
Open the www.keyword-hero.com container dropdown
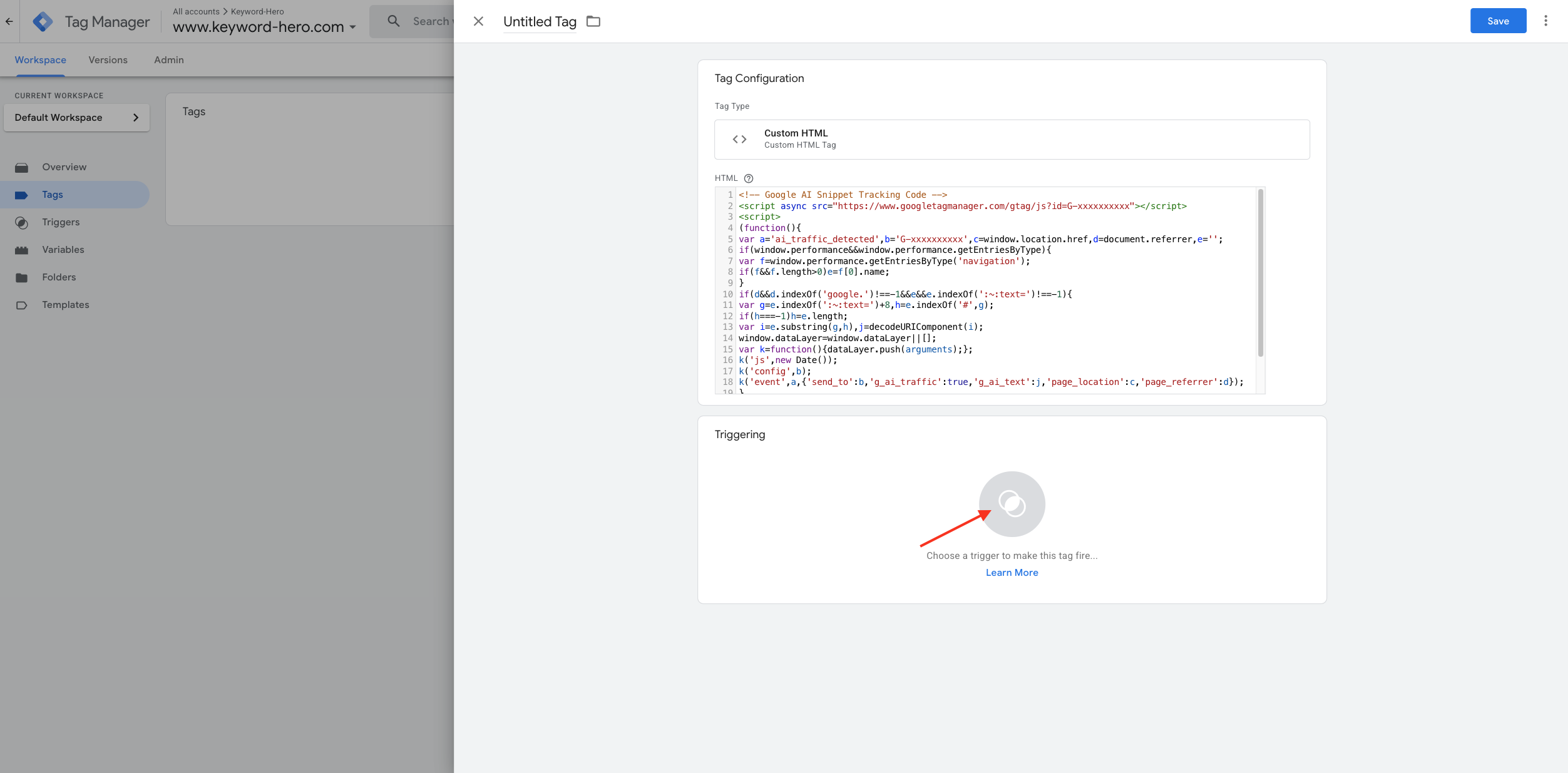(264, 27)
